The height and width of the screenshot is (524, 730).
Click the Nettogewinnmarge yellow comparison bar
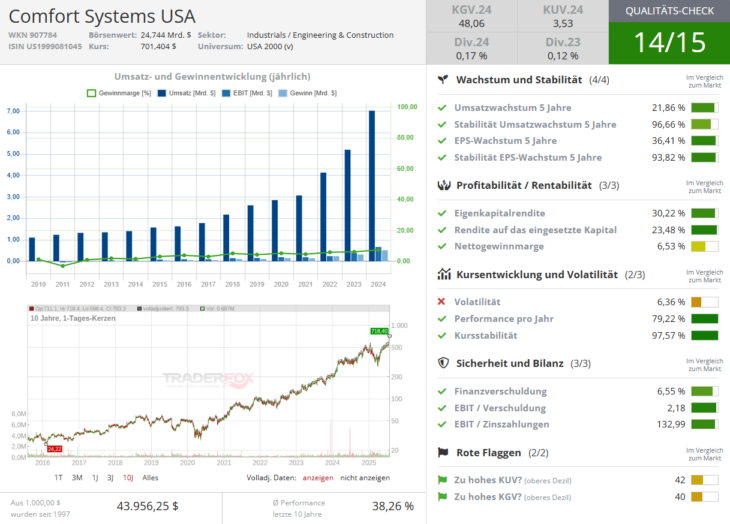pos(704,246)
